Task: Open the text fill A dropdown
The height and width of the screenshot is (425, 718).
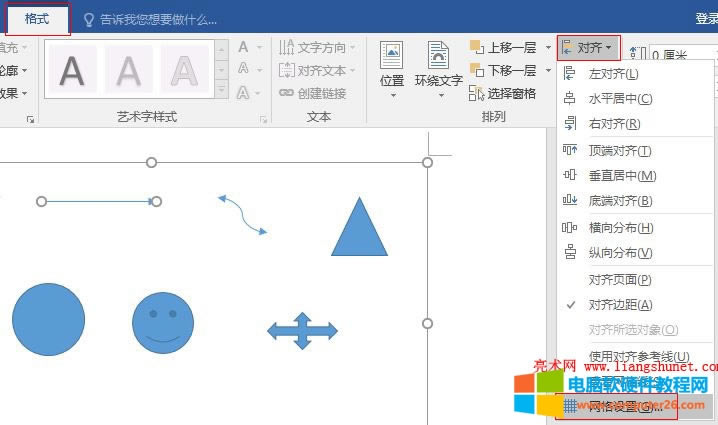Action: 250,47
